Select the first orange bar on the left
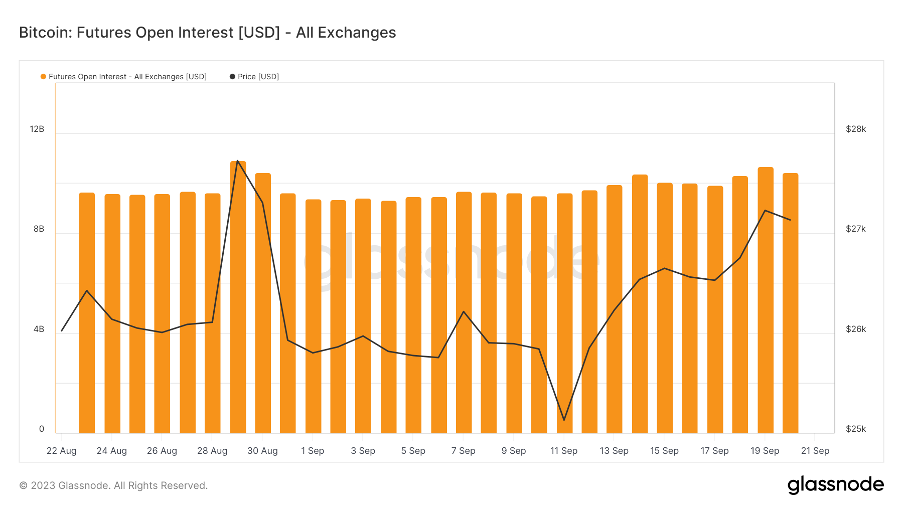 pos(87,310)
